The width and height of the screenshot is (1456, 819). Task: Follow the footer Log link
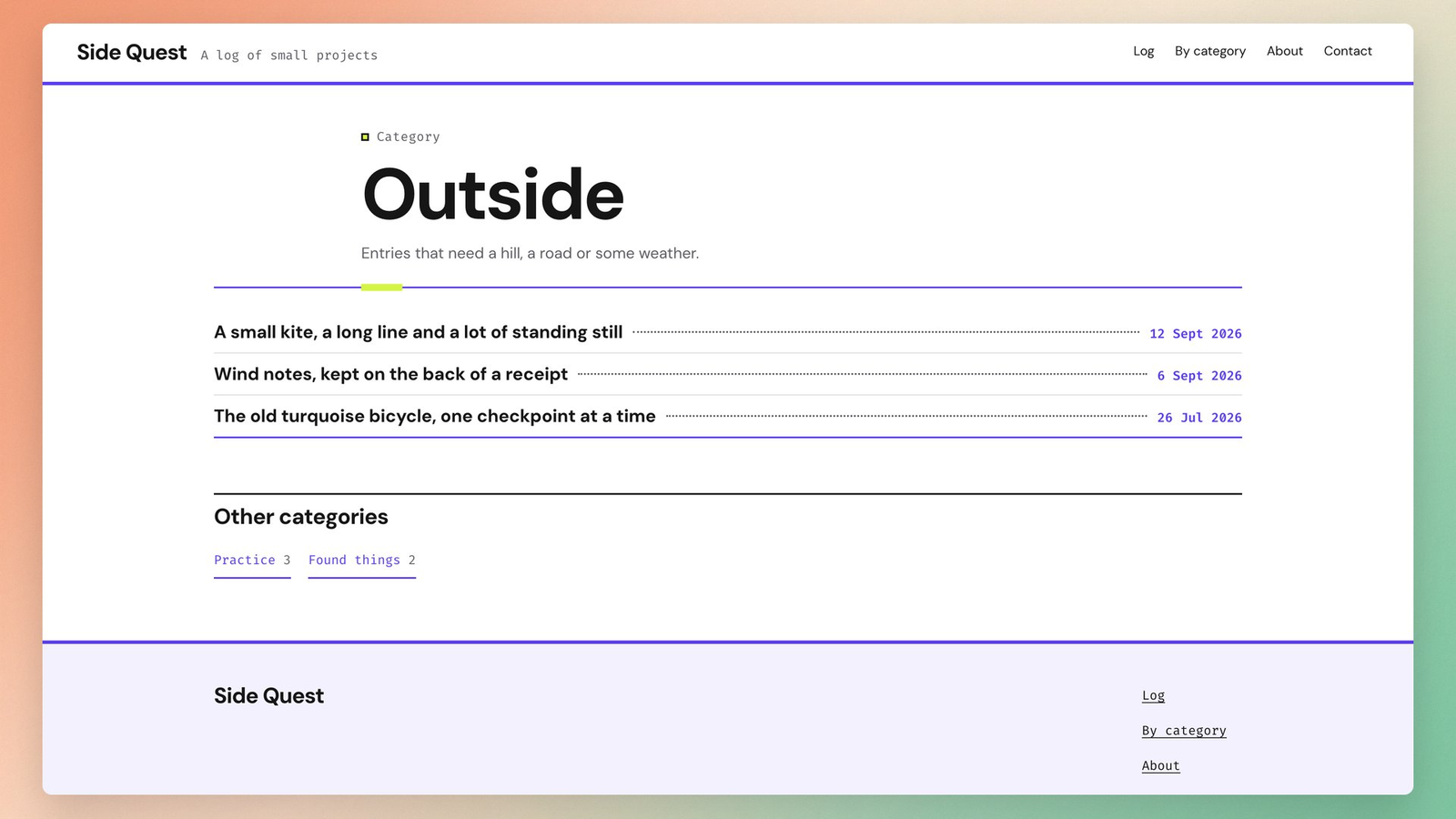click(1153, 695)
